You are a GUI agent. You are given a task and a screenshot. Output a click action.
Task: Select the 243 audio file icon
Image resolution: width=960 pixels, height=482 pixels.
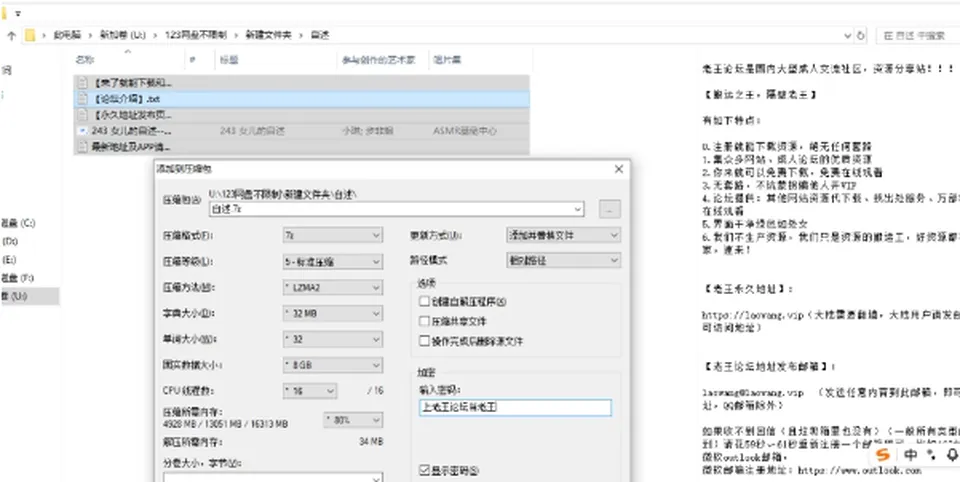[82, 130]
